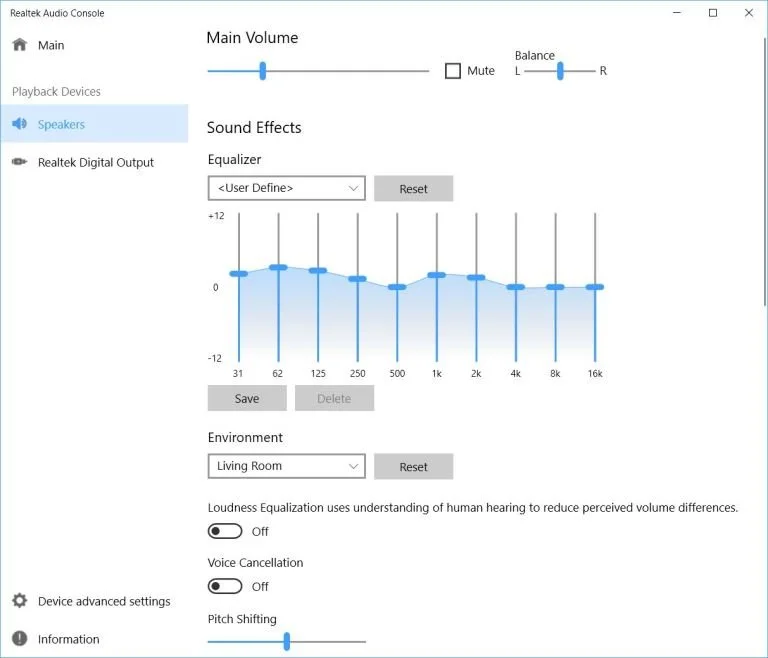Viewport: 768px width, 658px height.
Task: Open the Living Room environment dropdown
Action: tap(287, 466)
